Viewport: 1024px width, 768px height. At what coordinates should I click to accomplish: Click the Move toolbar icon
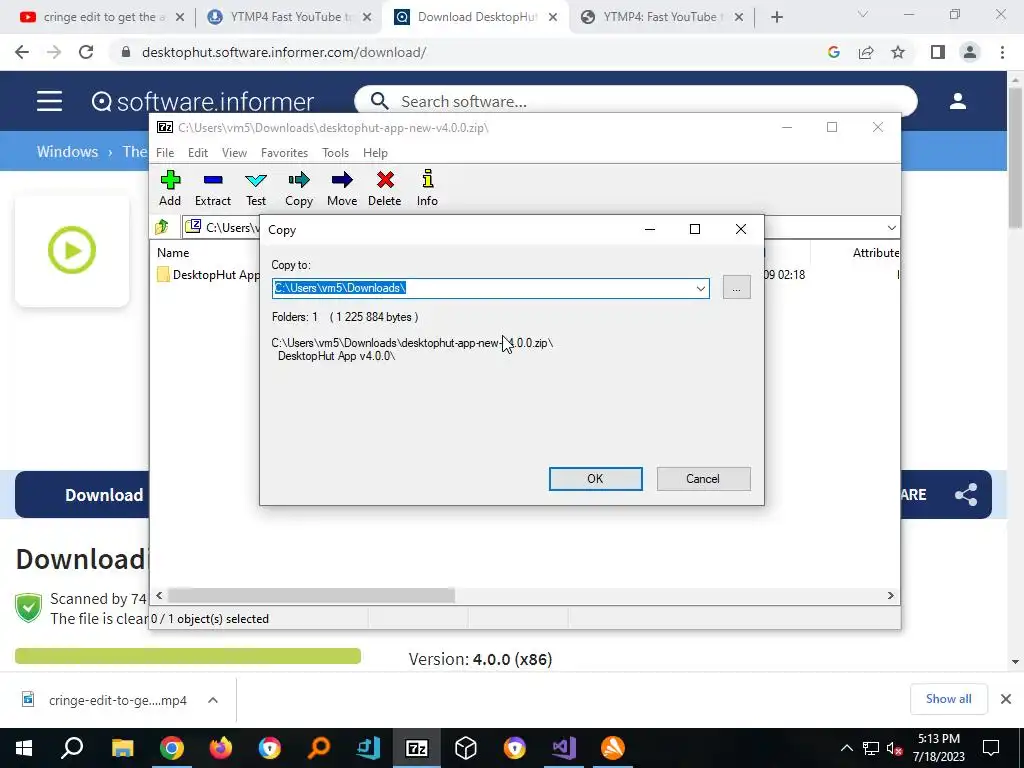click(x=342, y=188)
